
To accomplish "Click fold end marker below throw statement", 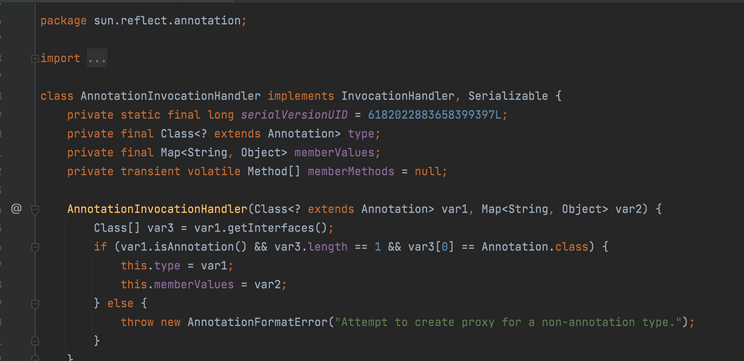I will pyautogui.click(x=34, y=341).
